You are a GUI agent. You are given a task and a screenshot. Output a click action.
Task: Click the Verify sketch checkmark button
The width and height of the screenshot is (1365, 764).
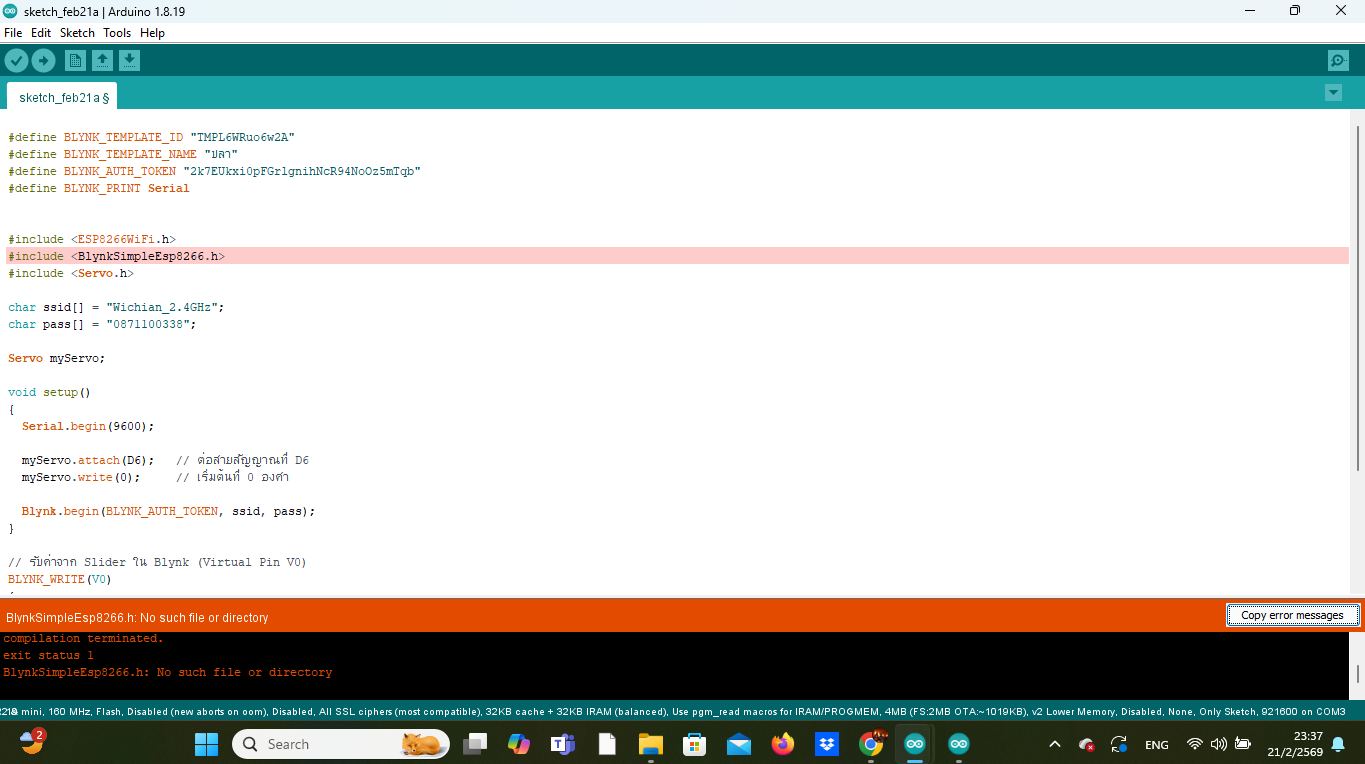click(16, 61)
